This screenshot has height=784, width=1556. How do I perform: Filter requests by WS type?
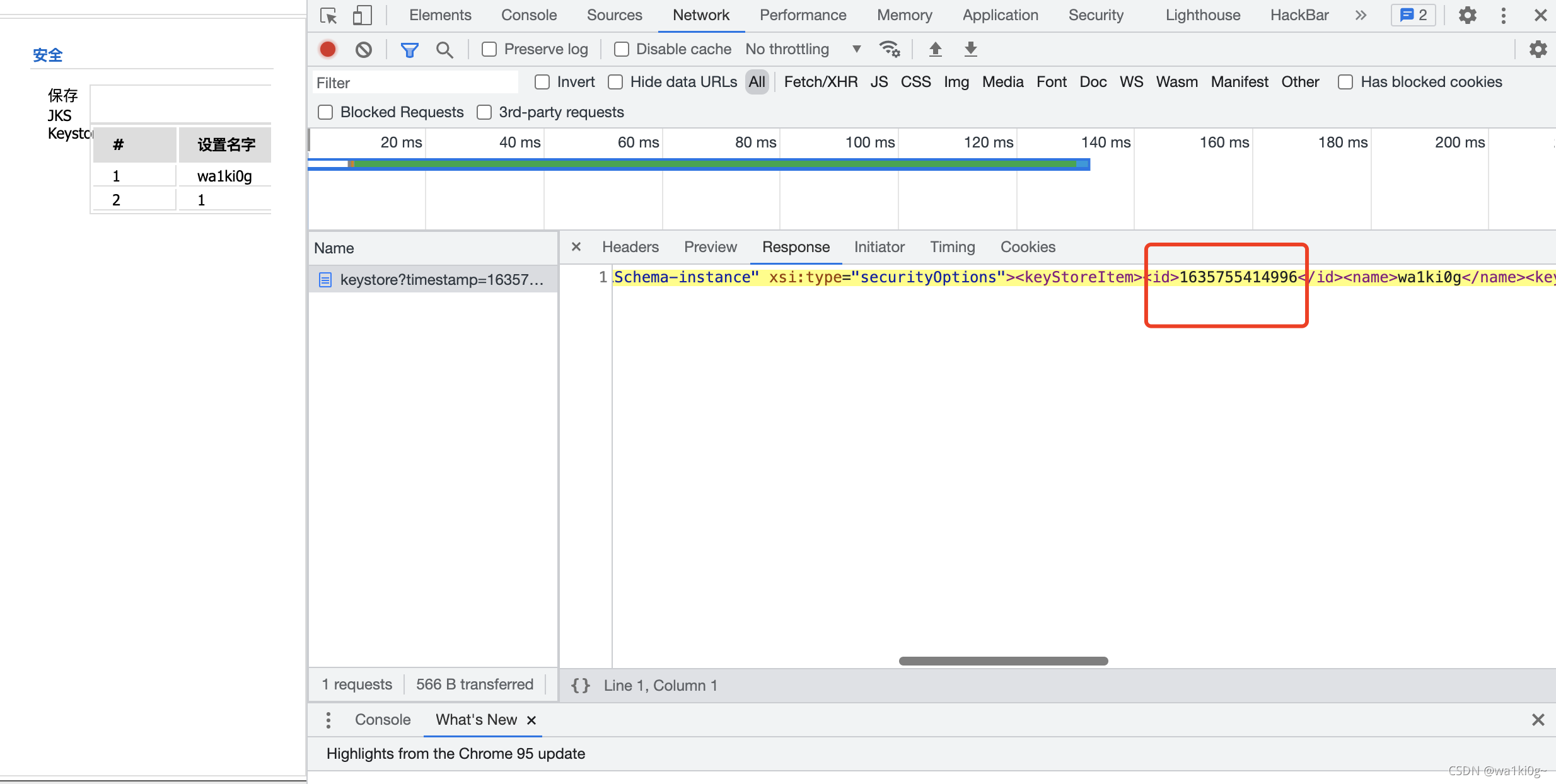click(1131, 82)
